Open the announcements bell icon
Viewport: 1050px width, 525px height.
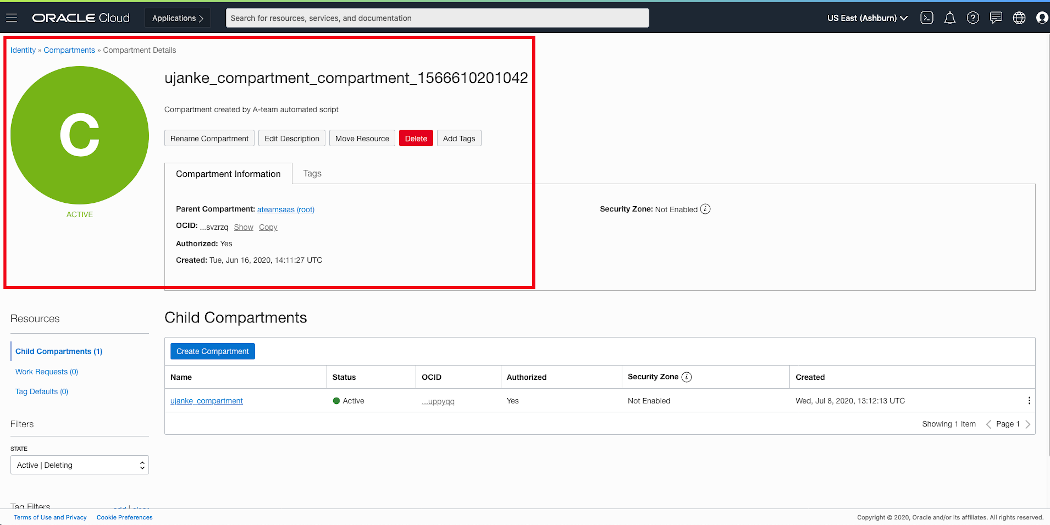coord(950,18)
